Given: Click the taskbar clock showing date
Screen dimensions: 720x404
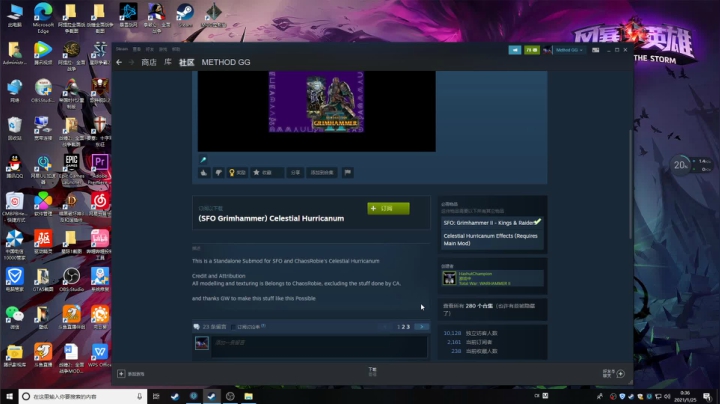Looking at the screenshot, I should (x=685, y=396).
